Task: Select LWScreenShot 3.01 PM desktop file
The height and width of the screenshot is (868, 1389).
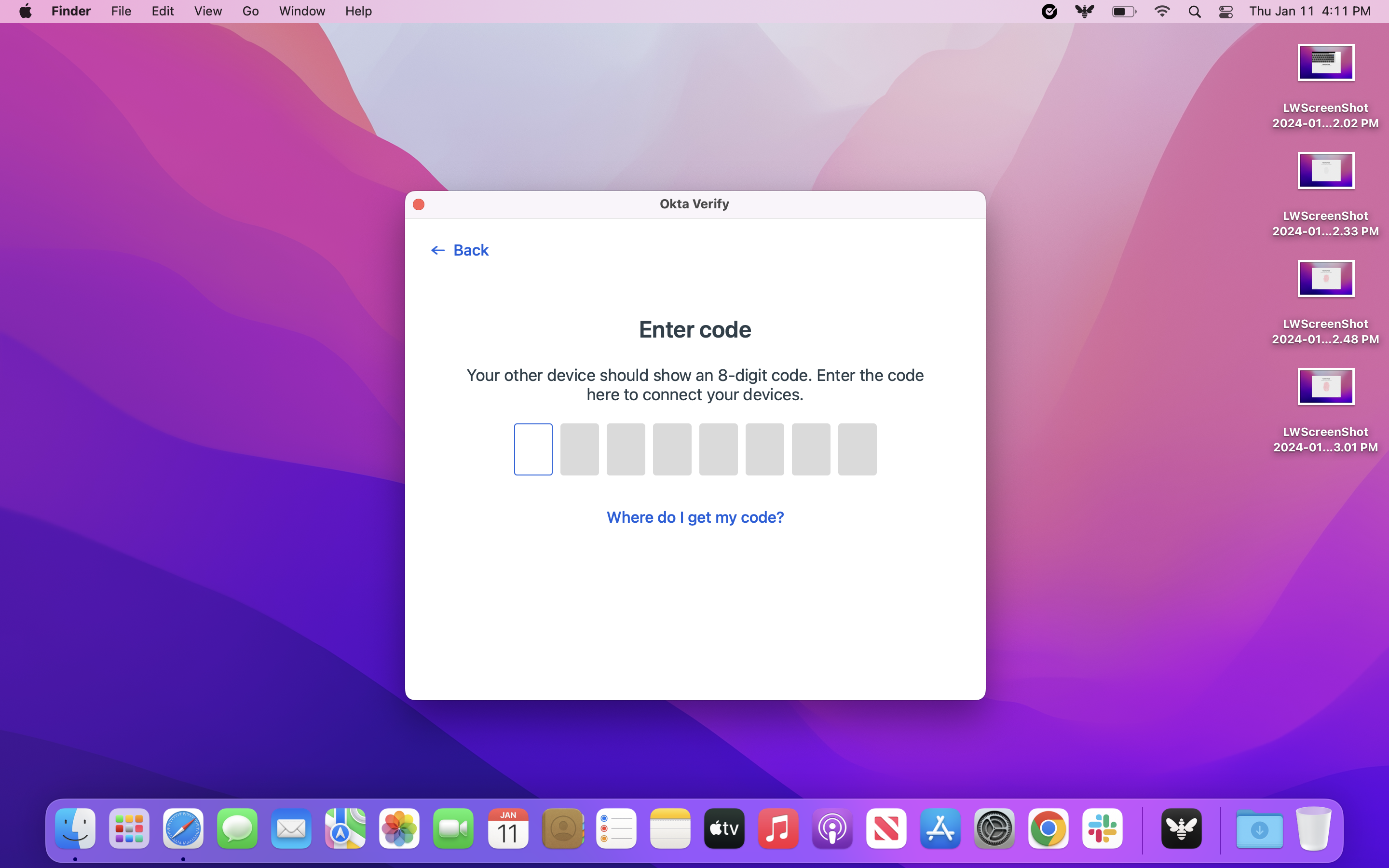Action: [1326, 410]
